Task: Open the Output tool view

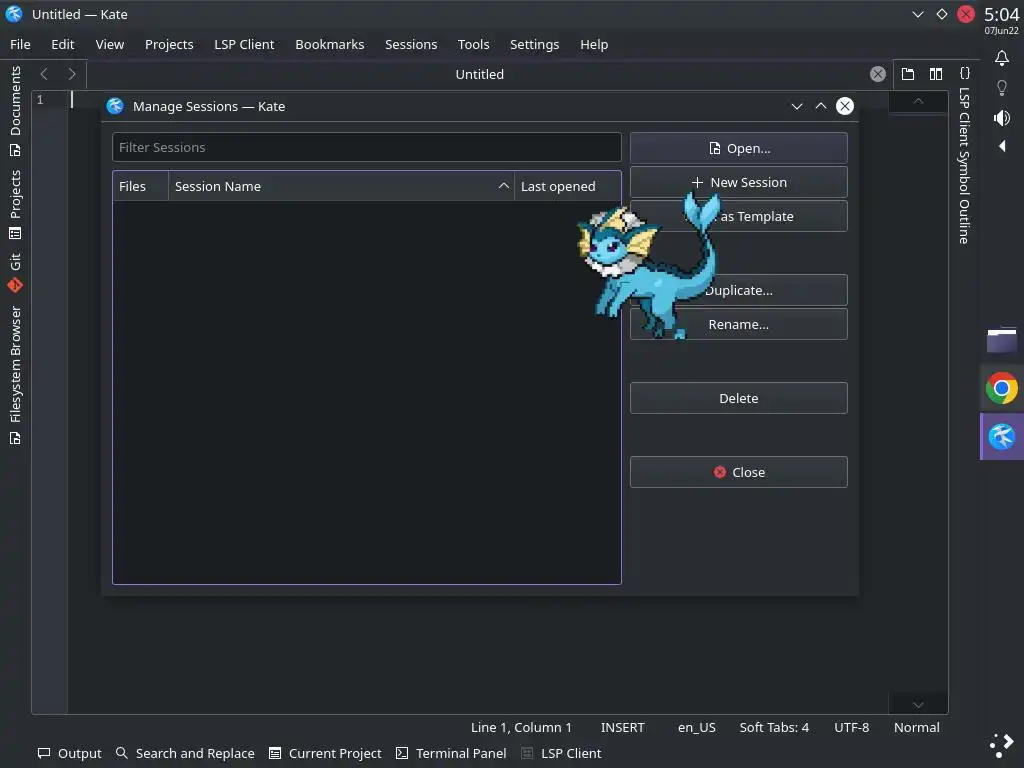Action: coord(70,753)
